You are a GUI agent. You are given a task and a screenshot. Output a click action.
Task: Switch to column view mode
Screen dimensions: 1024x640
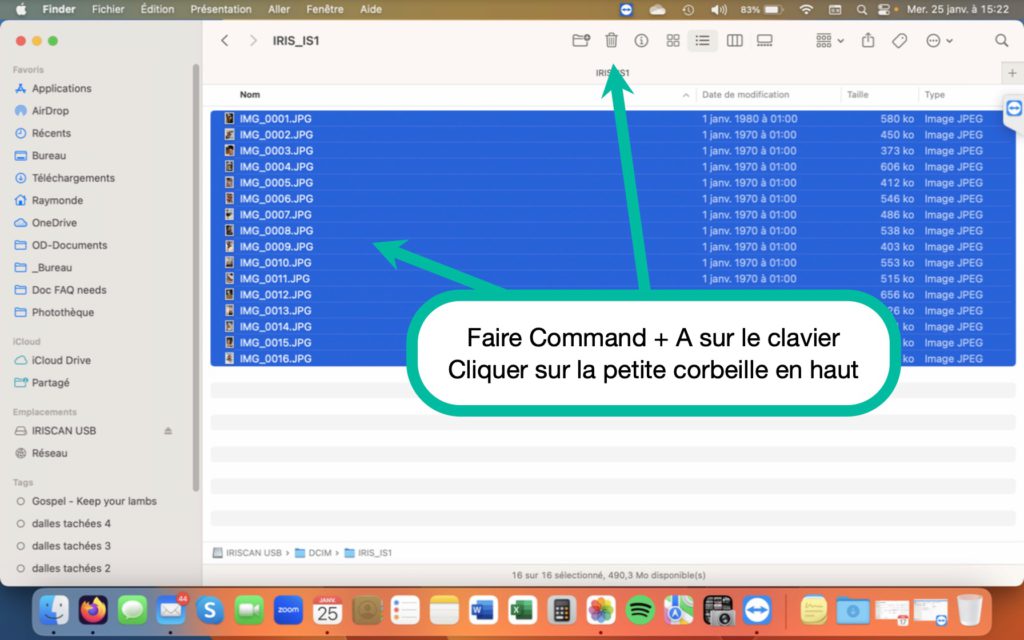pyautogui.click(x=734, y=41)
